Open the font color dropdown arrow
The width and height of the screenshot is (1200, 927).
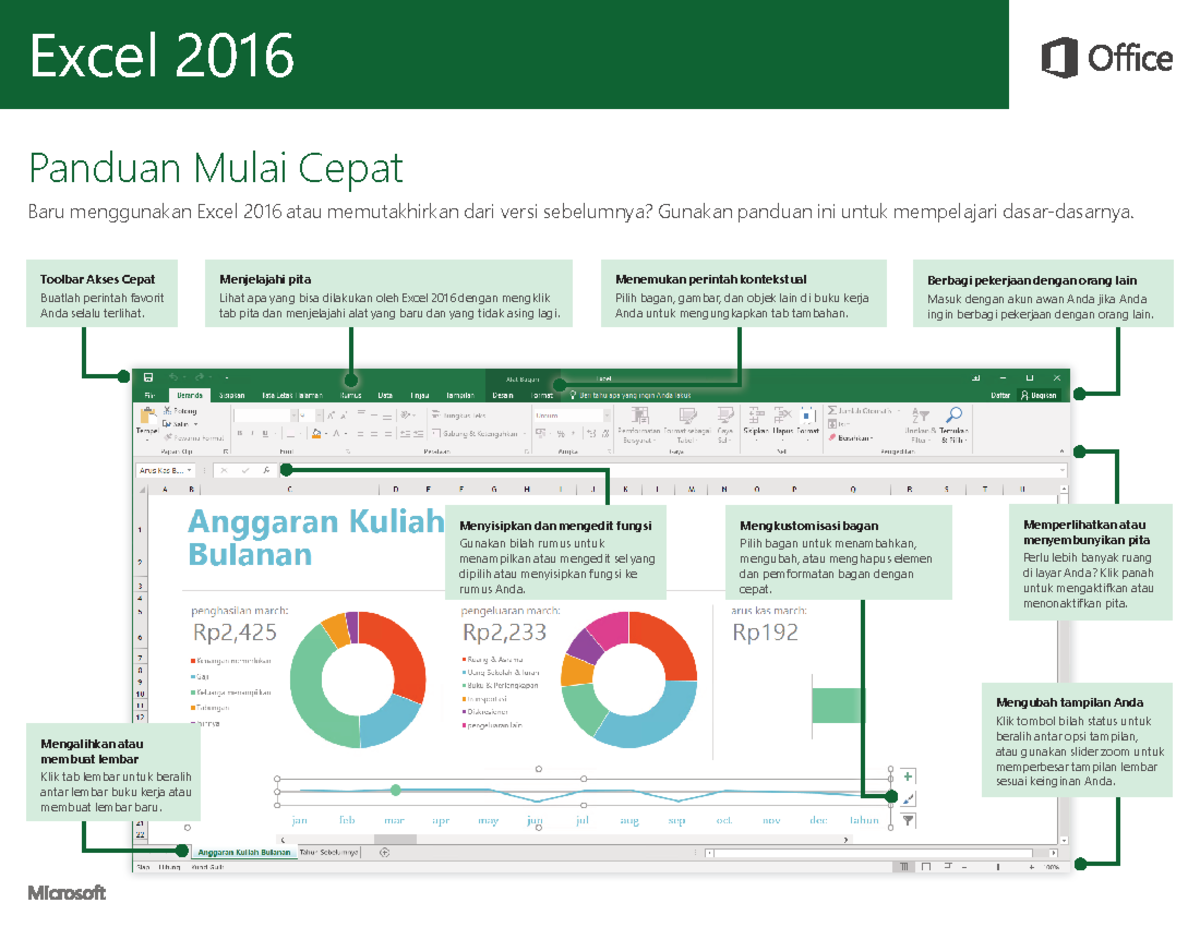pyautogui.click(x=345, y=434)
